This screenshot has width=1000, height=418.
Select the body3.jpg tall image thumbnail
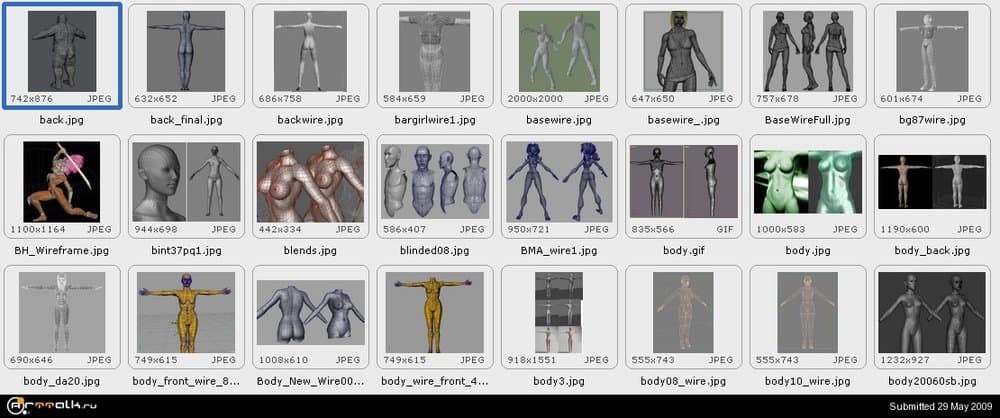559,313
